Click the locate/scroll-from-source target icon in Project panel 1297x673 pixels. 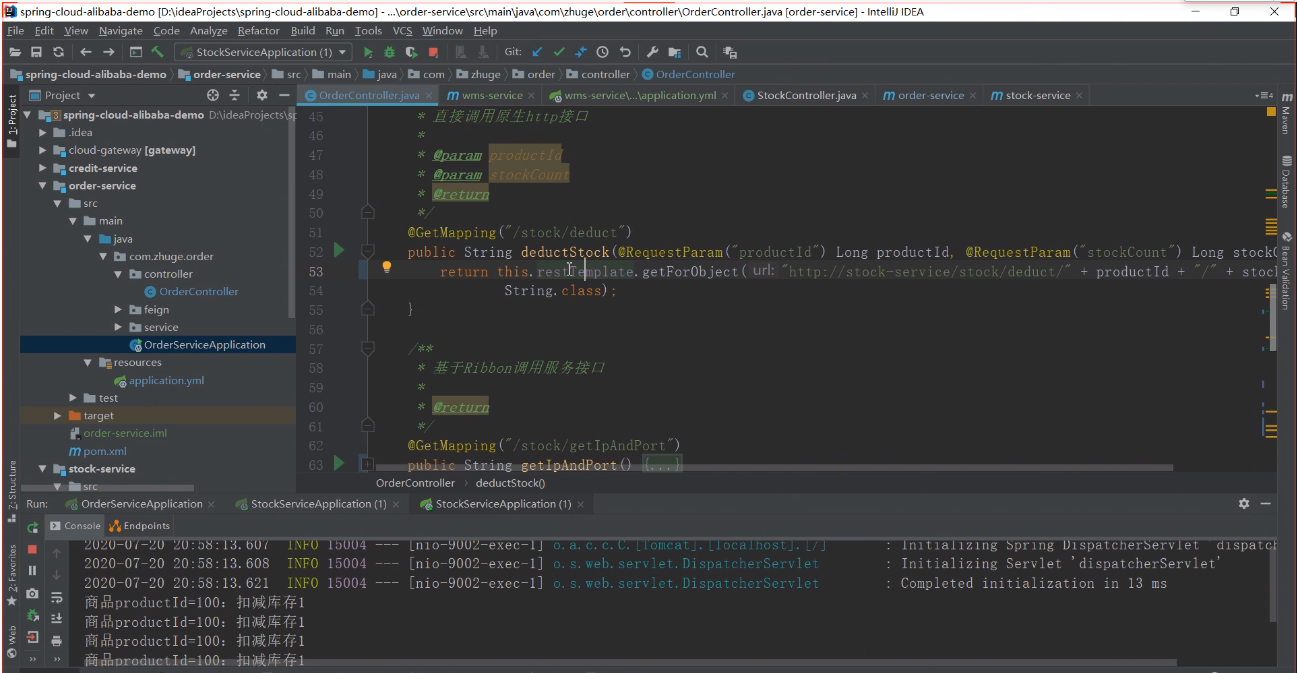point(212,95)
